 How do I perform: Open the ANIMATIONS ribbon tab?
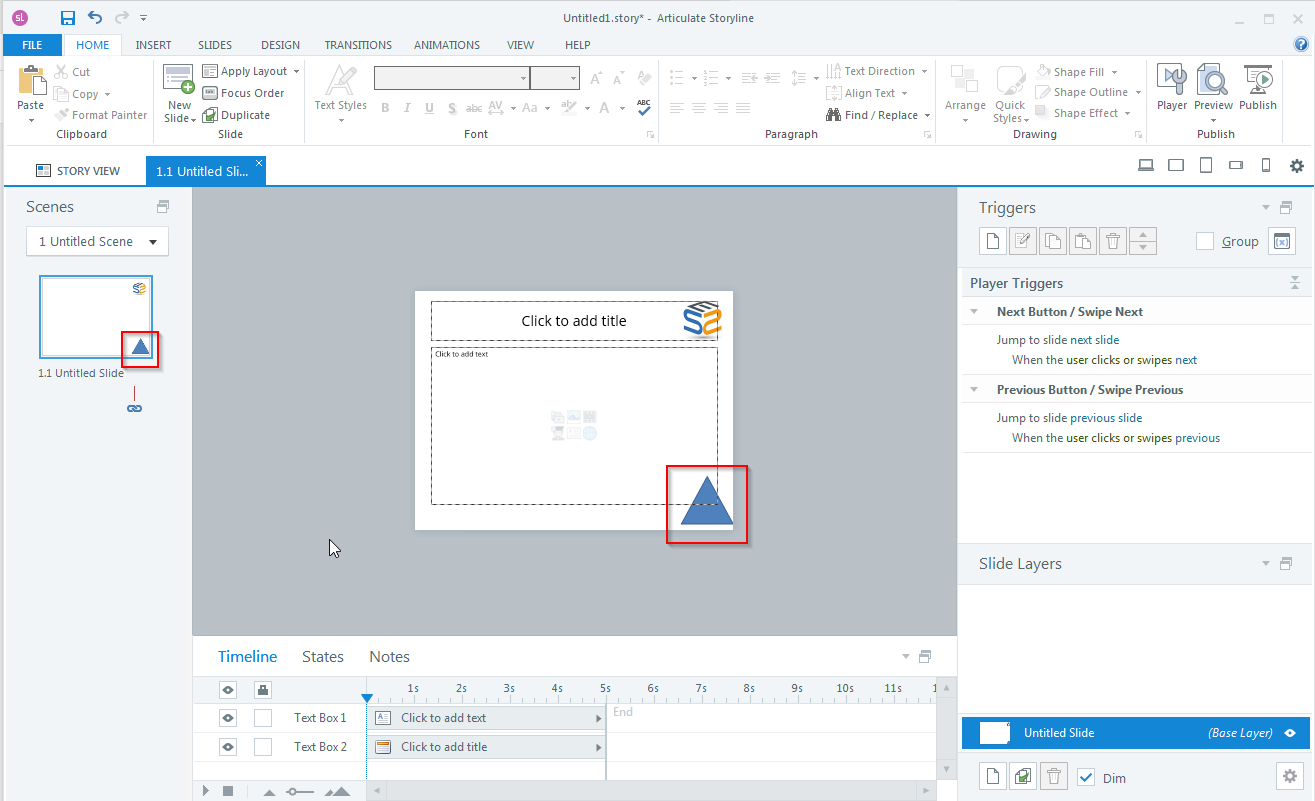click(447, 45)
